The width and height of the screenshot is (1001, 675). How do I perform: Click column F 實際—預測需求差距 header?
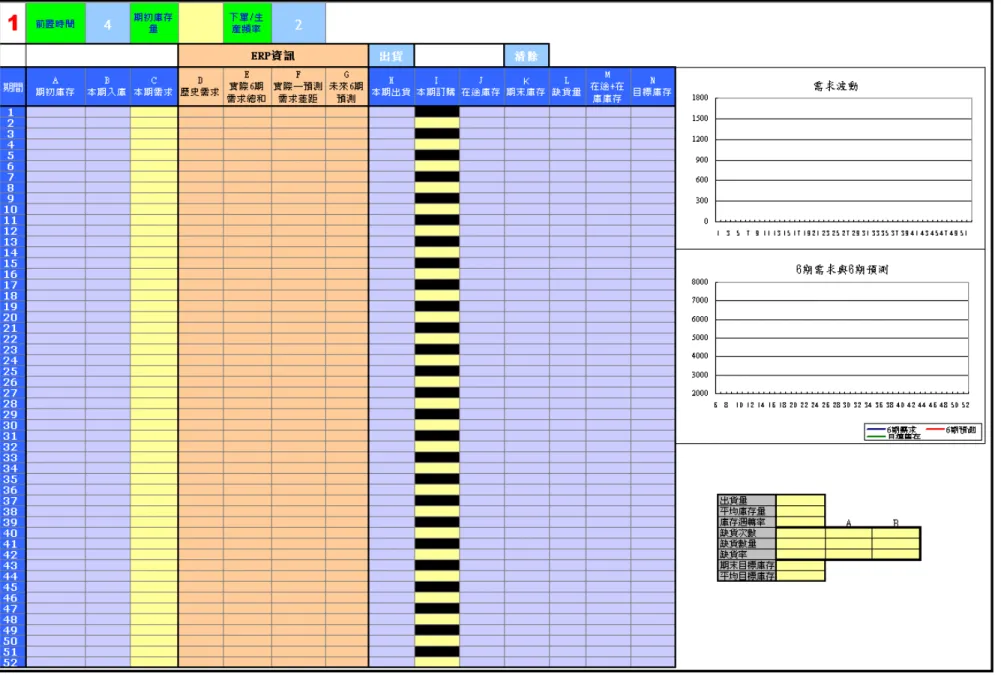(x=298, y=87)
